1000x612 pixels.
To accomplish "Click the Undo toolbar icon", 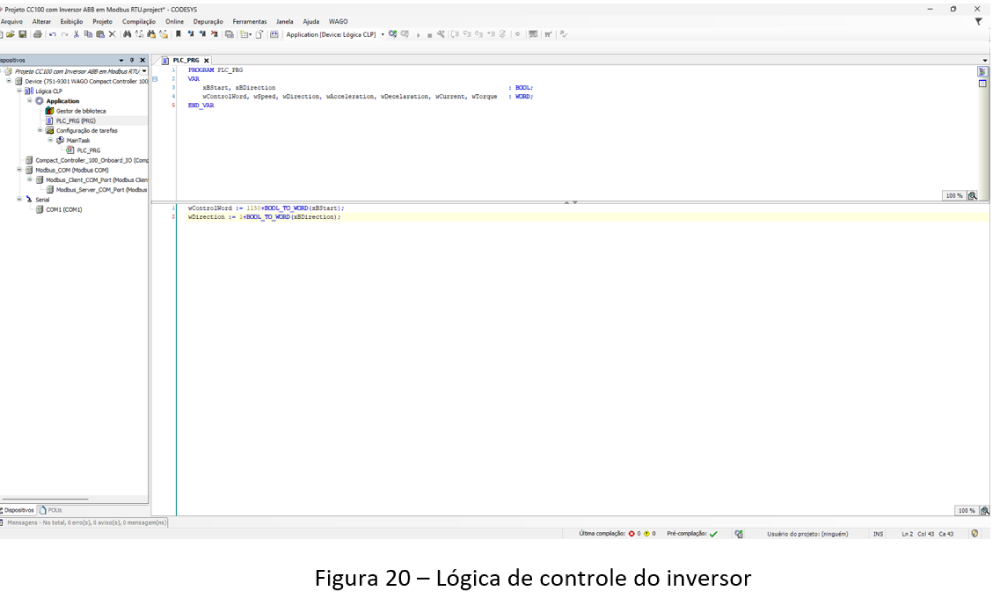I will click(x=51, y=33).
